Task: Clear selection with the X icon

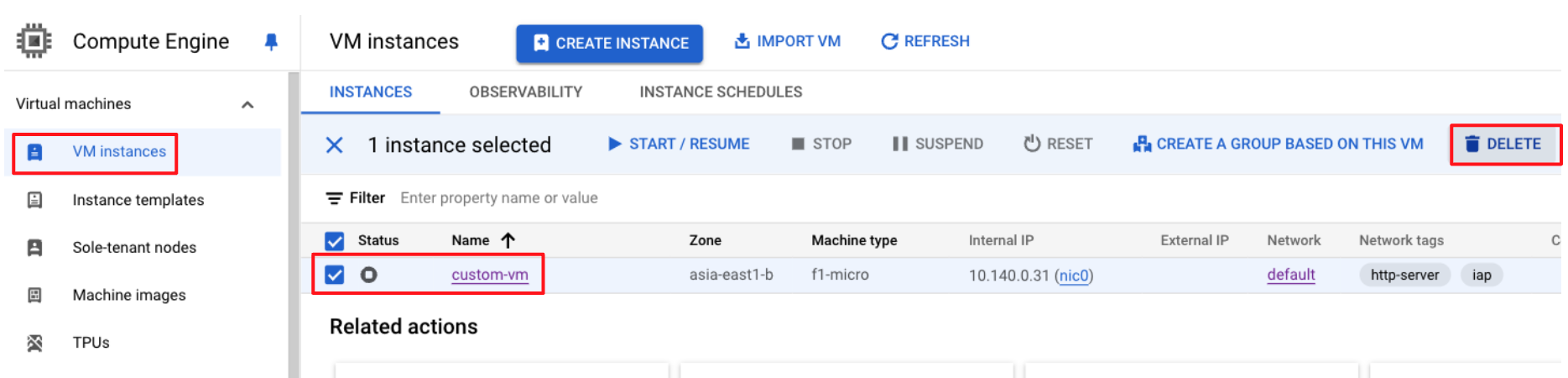Action: click(334, 145)
